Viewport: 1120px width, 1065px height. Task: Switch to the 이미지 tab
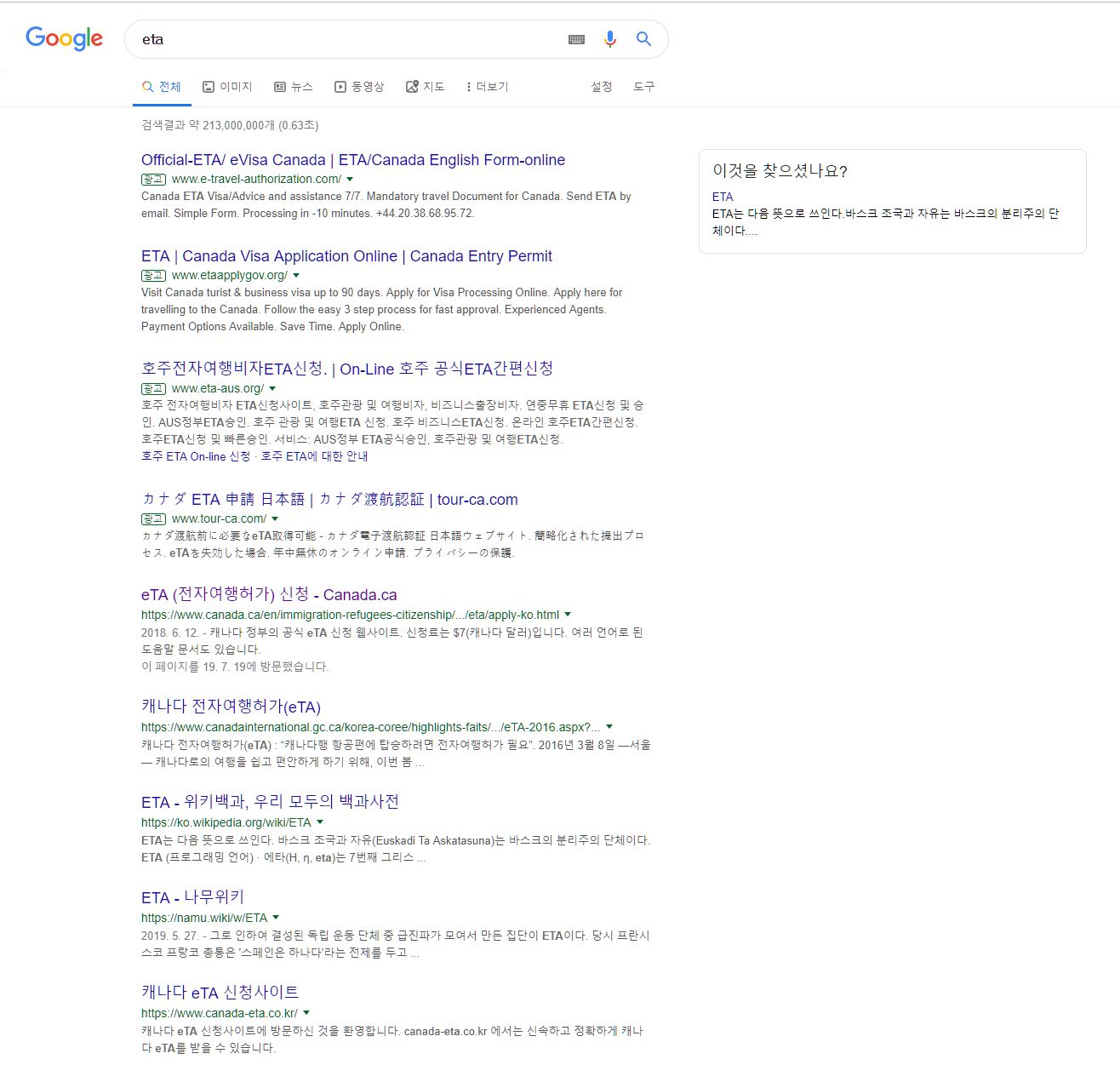pyautogui.click(x=227, y=87)
